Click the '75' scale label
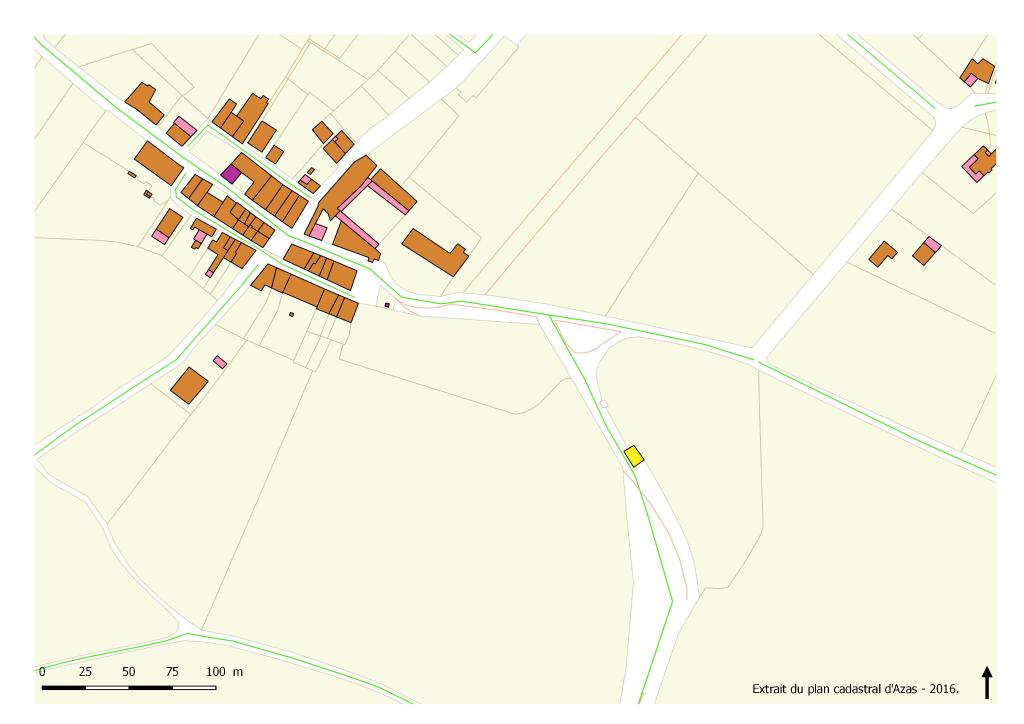 pos(172,672)
